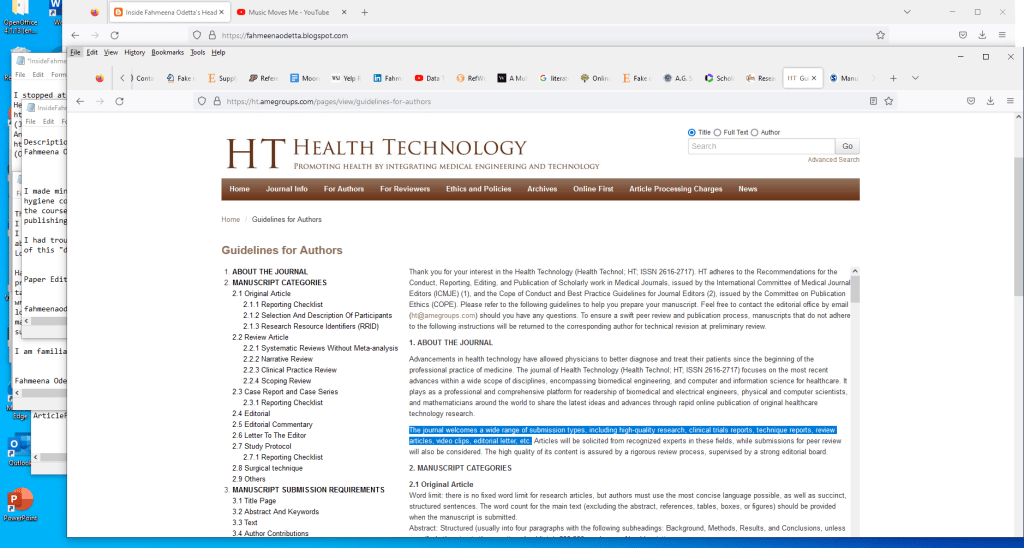Open Pocket save in back Firefox window
This screenshot has height=548, width=1024.
pos(963,35)
